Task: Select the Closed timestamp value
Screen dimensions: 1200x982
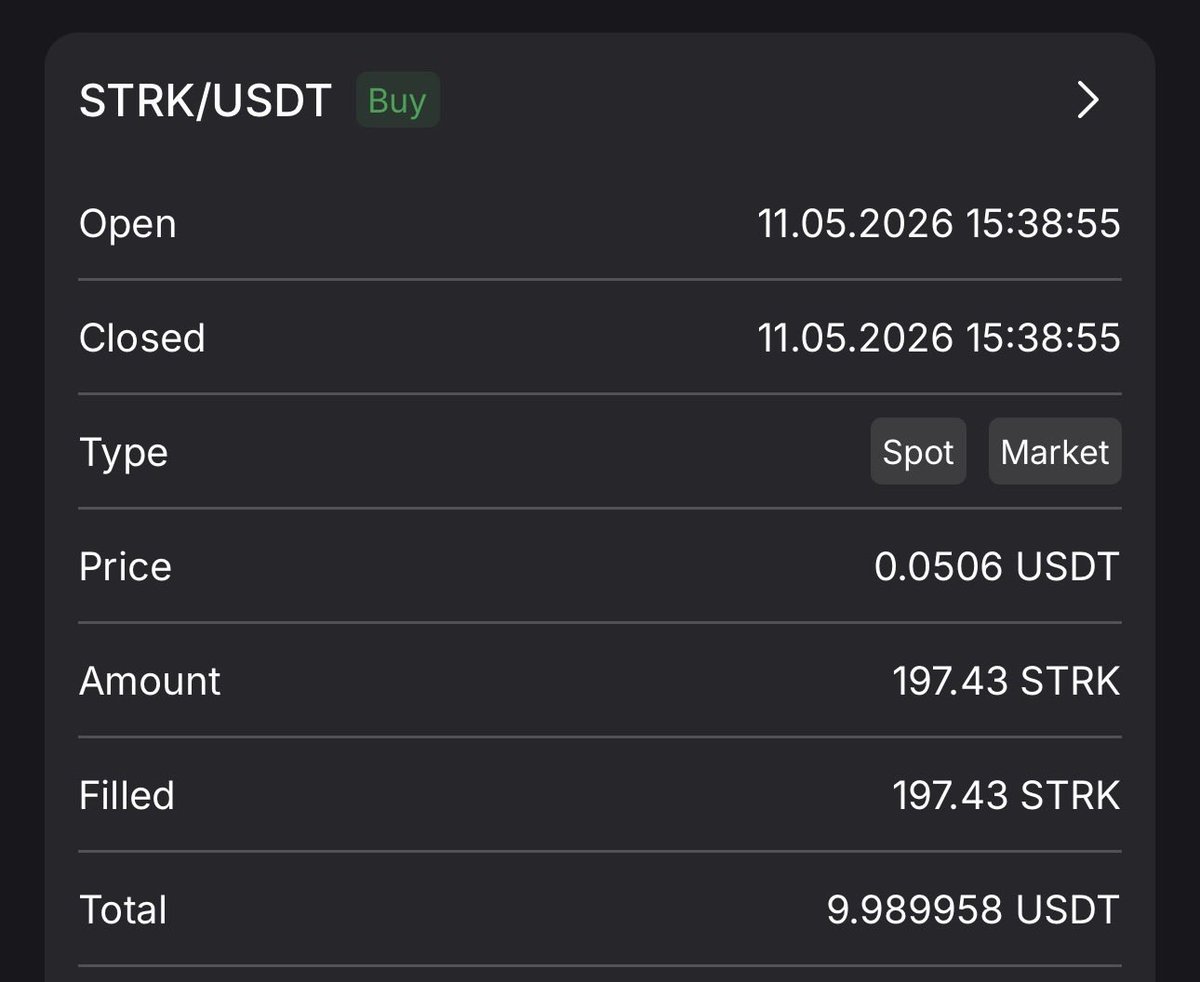Action: 938,338
